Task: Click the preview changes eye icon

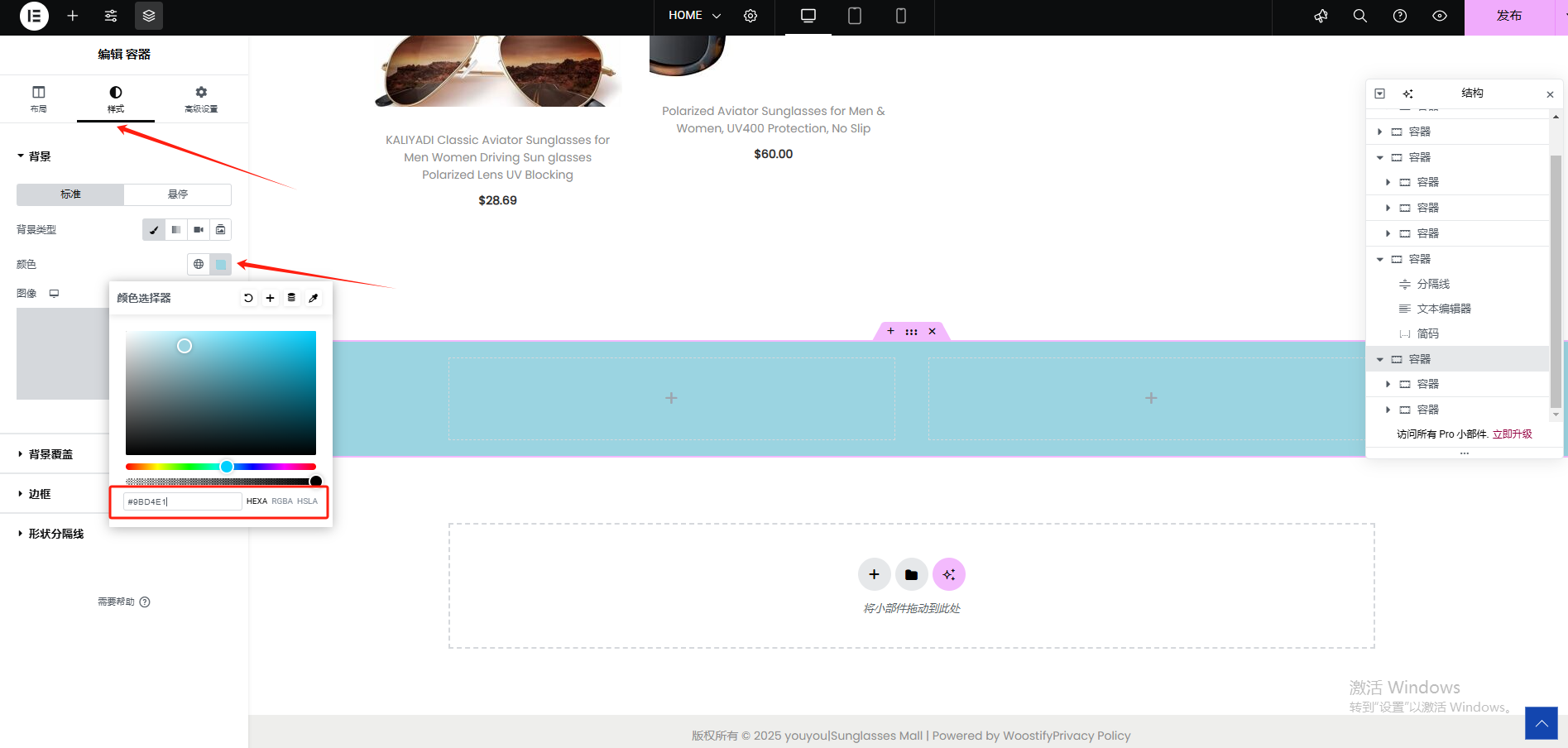Action: click(x=1440, y=16)
